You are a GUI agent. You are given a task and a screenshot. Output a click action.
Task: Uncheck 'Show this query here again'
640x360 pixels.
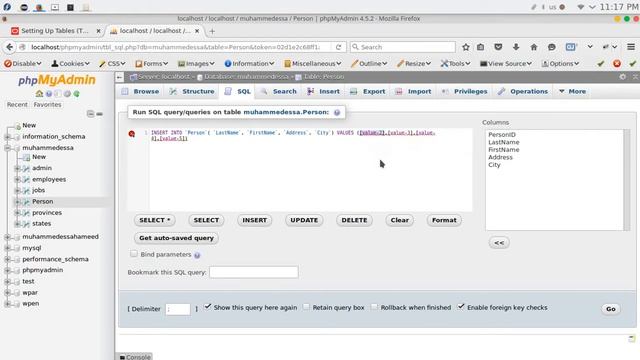208,307
